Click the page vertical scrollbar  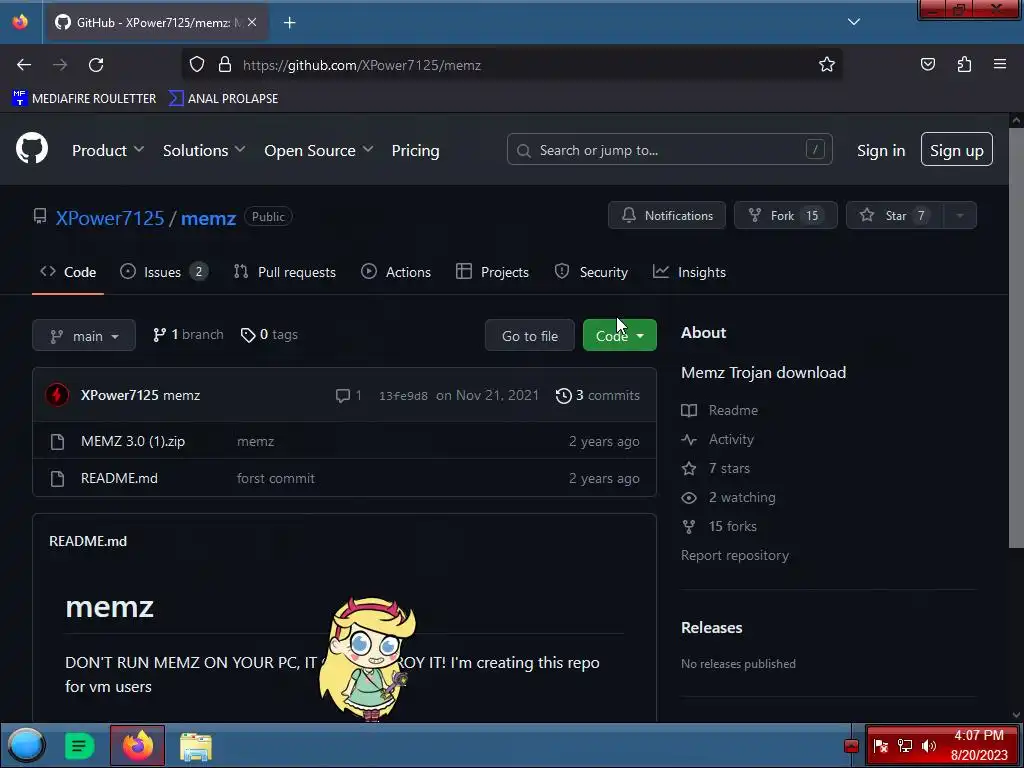point(1016,338)
